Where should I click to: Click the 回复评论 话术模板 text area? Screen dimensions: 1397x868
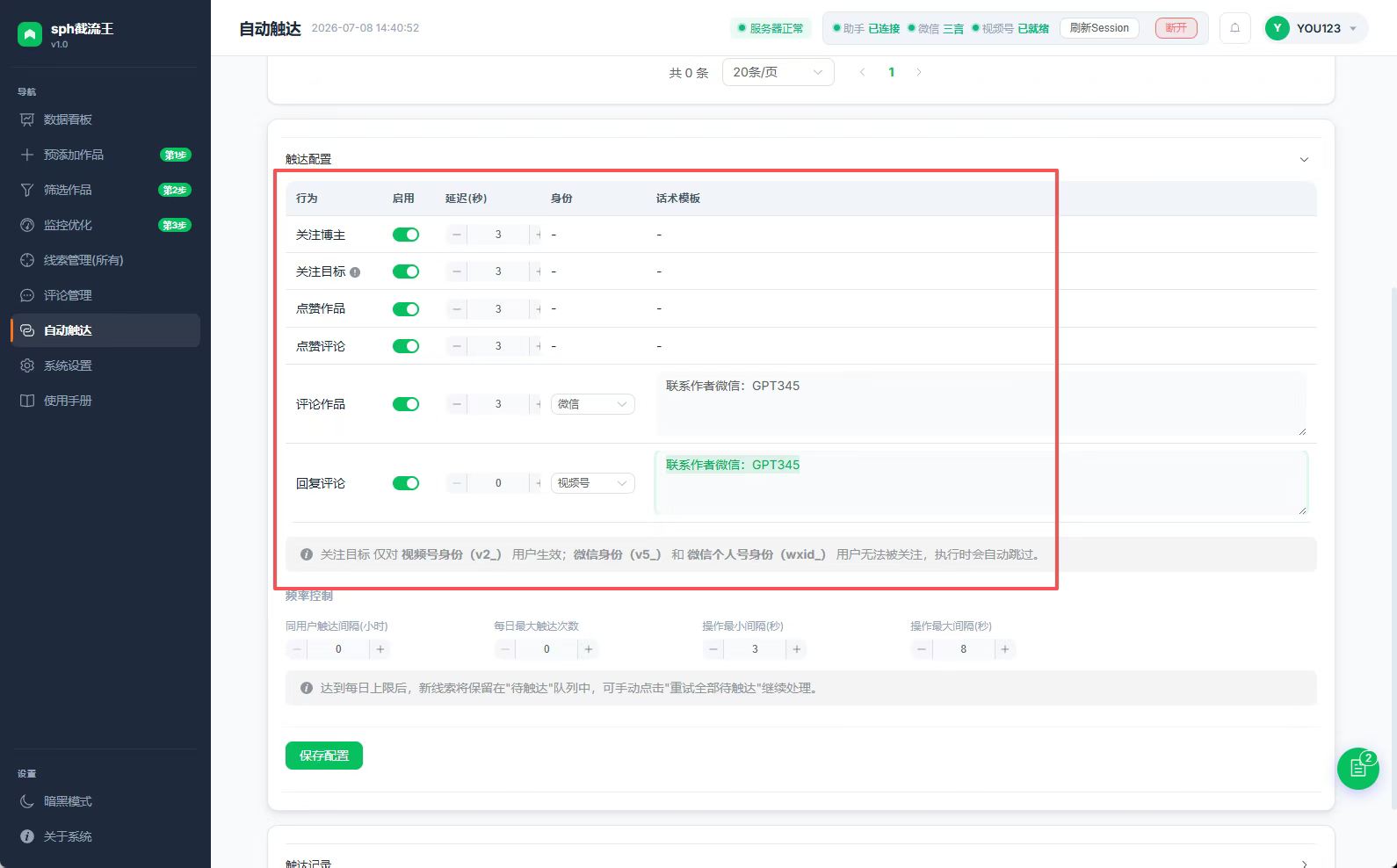coord(981,483)
